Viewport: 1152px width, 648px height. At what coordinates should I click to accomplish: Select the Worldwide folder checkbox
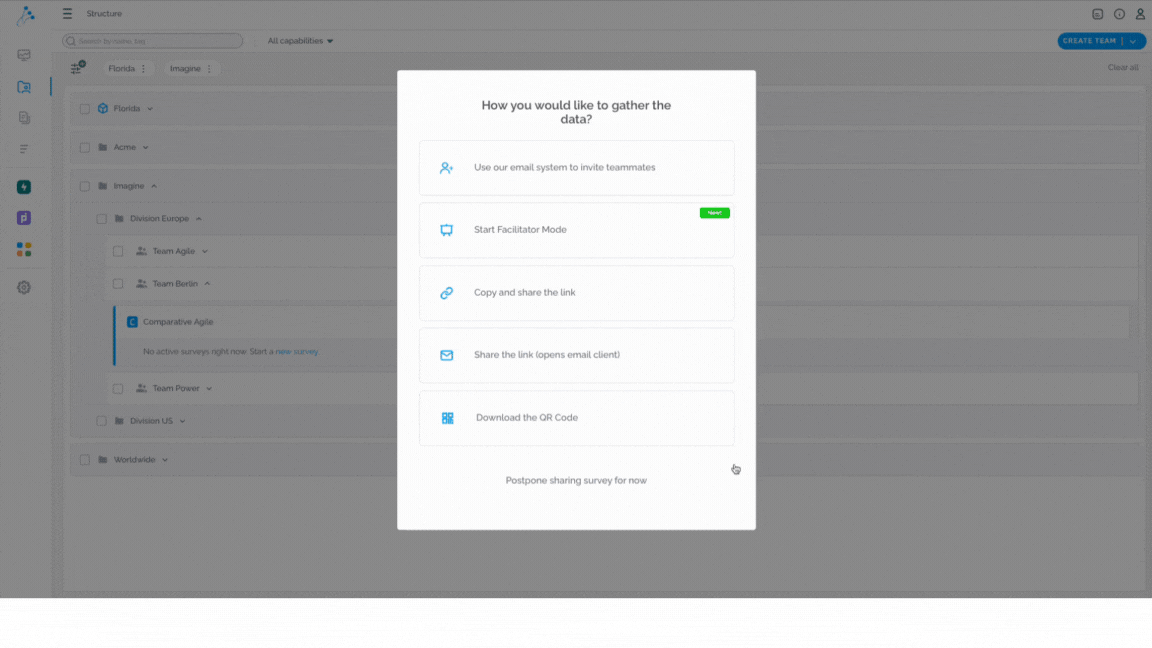pos(84,460)
